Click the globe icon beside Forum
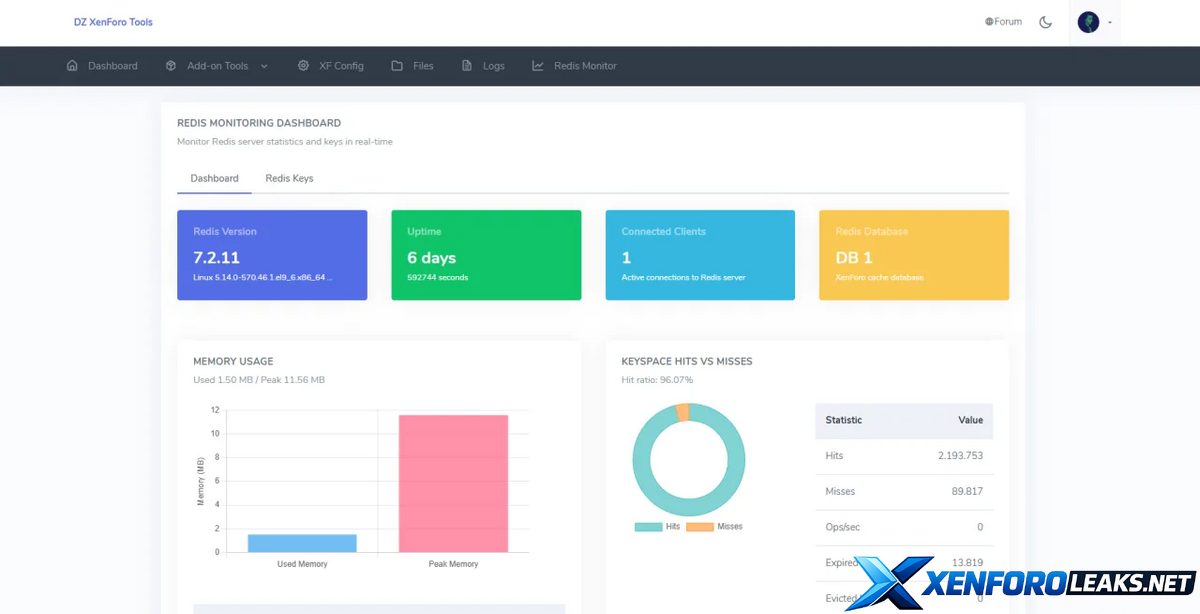This screenshot has height=614, width=1200. pyautogui.click(x=989, y=22)
